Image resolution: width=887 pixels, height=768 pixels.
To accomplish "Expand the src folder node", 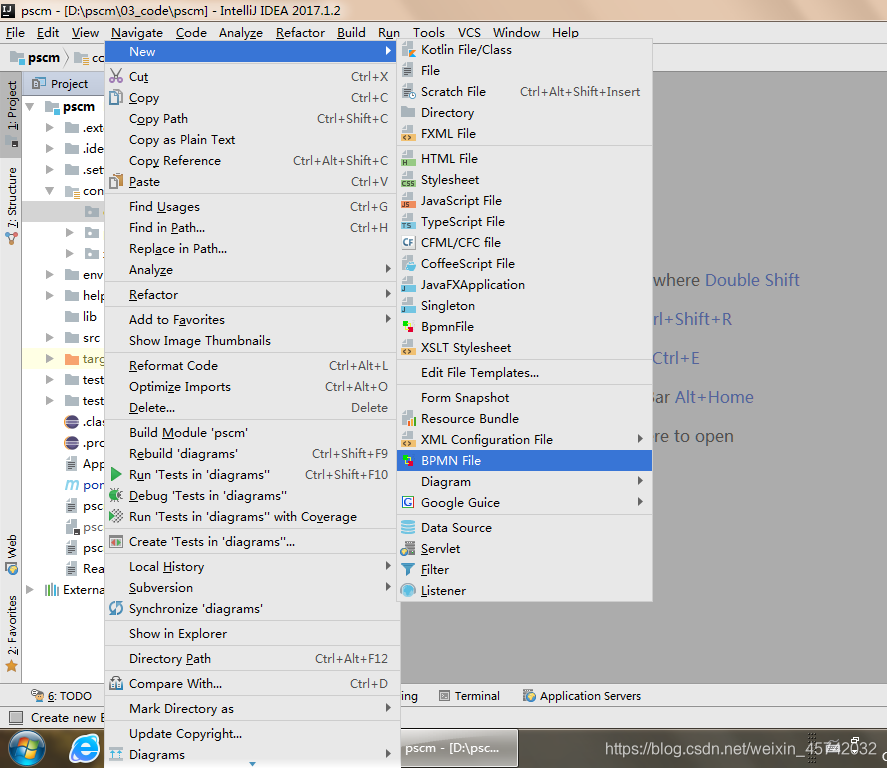I will (x=50, y=338).
